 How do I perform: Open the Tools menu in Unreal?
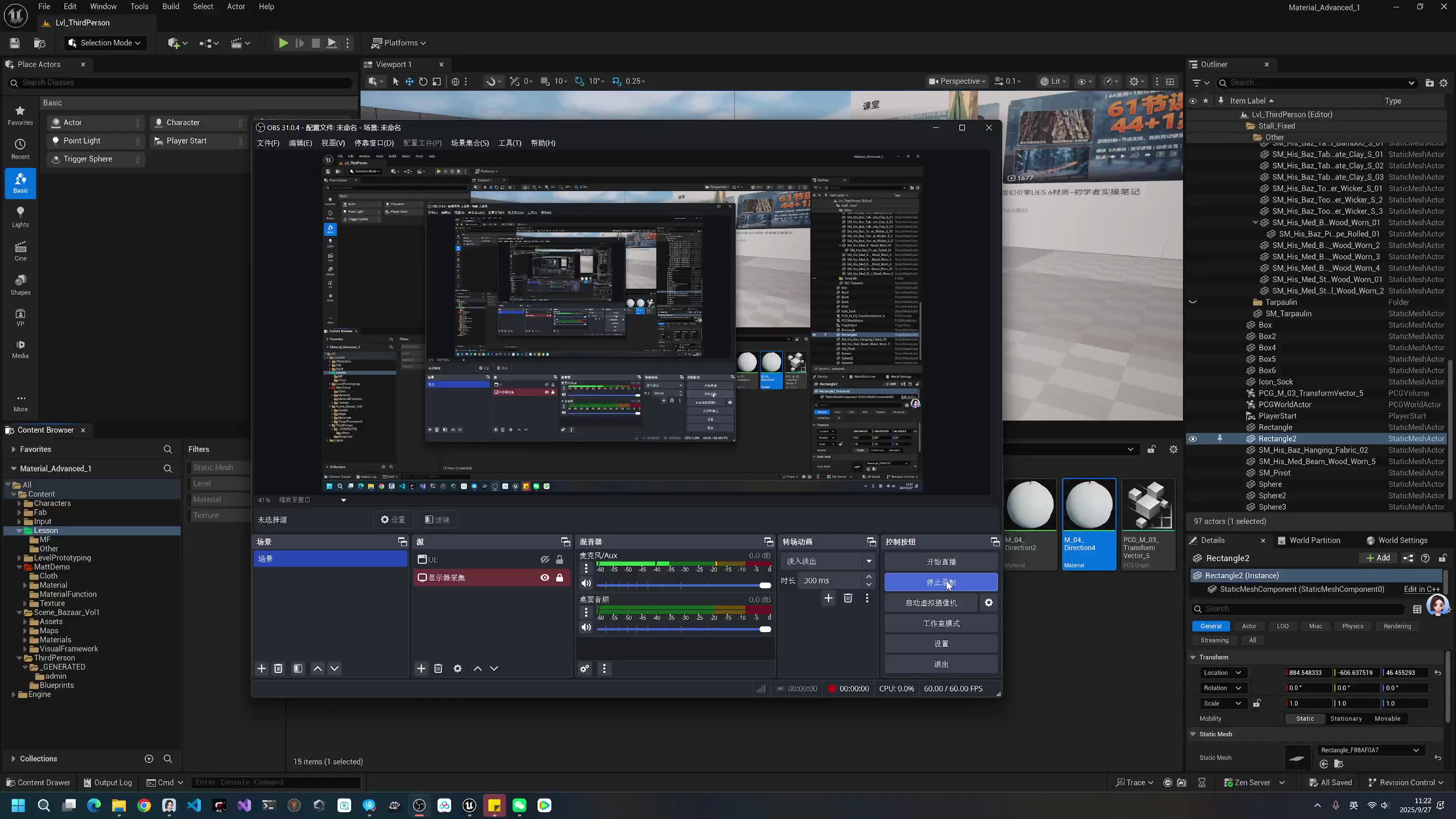(139, 7)
